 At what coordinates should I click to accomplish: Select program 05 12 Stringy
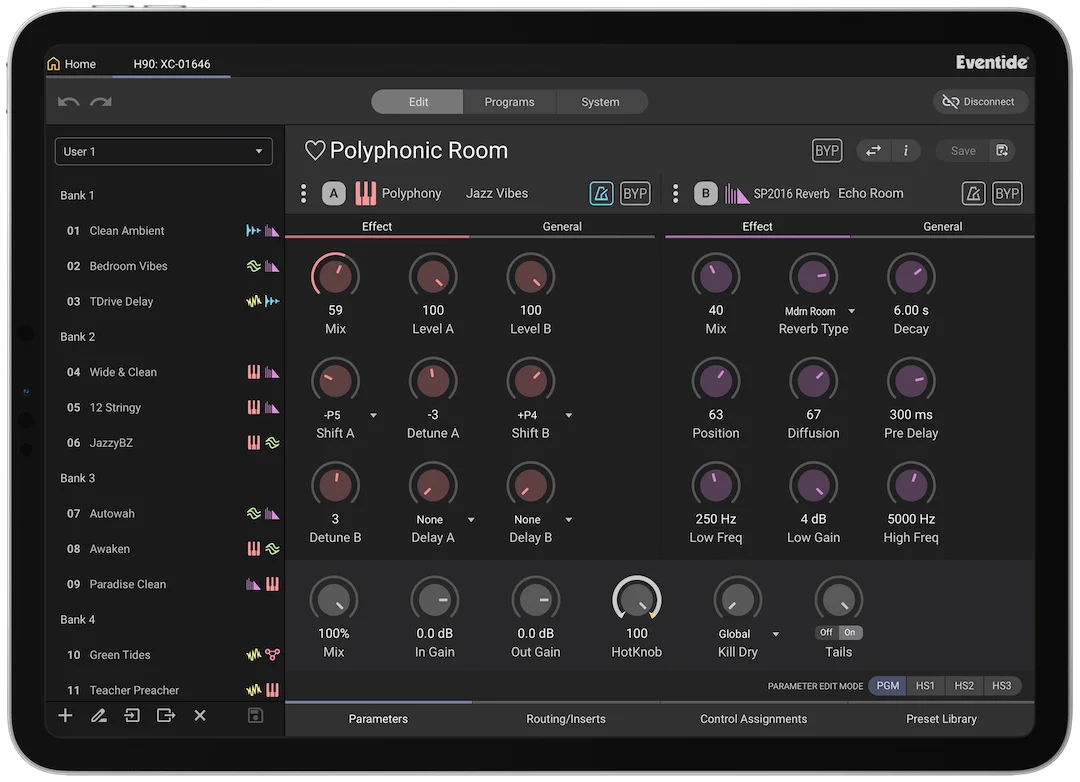[x=166, y=407]
